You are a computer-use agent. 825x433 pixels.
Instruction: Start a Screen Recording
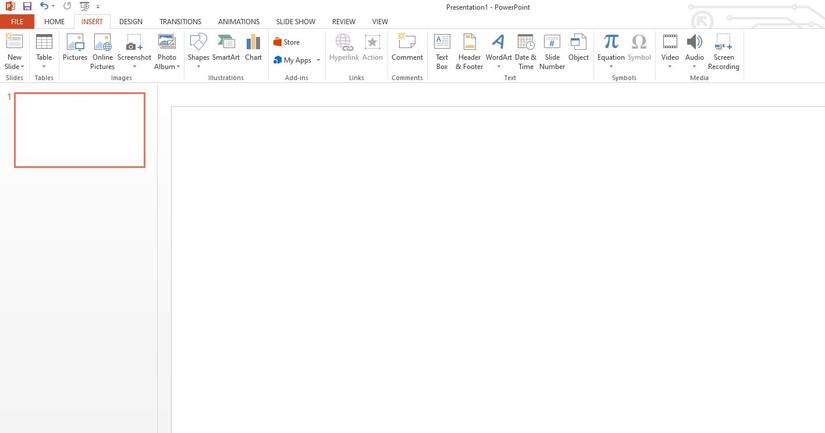click(723, 52)
